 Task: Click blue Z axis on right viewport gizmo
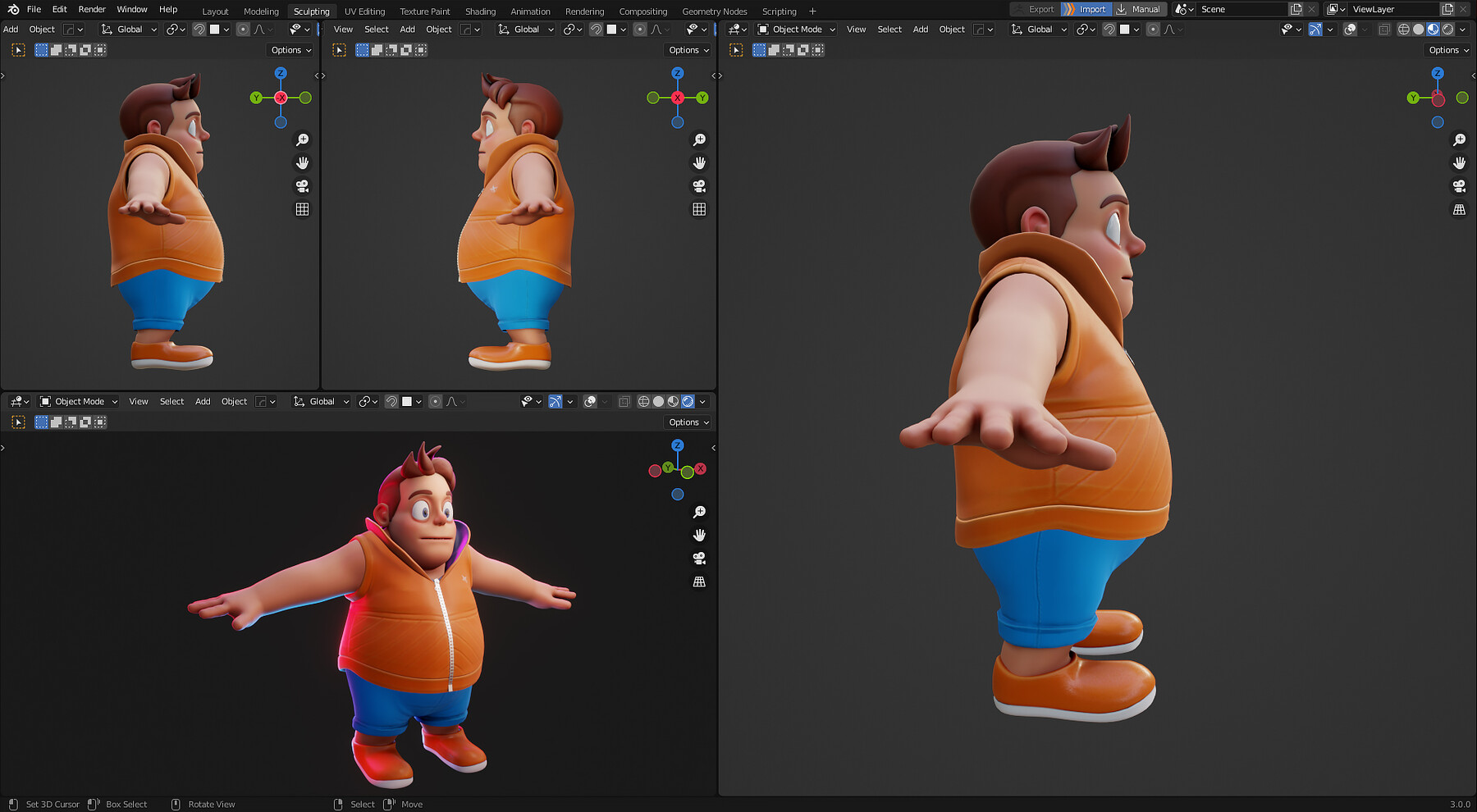click(x=1438, y=73)
